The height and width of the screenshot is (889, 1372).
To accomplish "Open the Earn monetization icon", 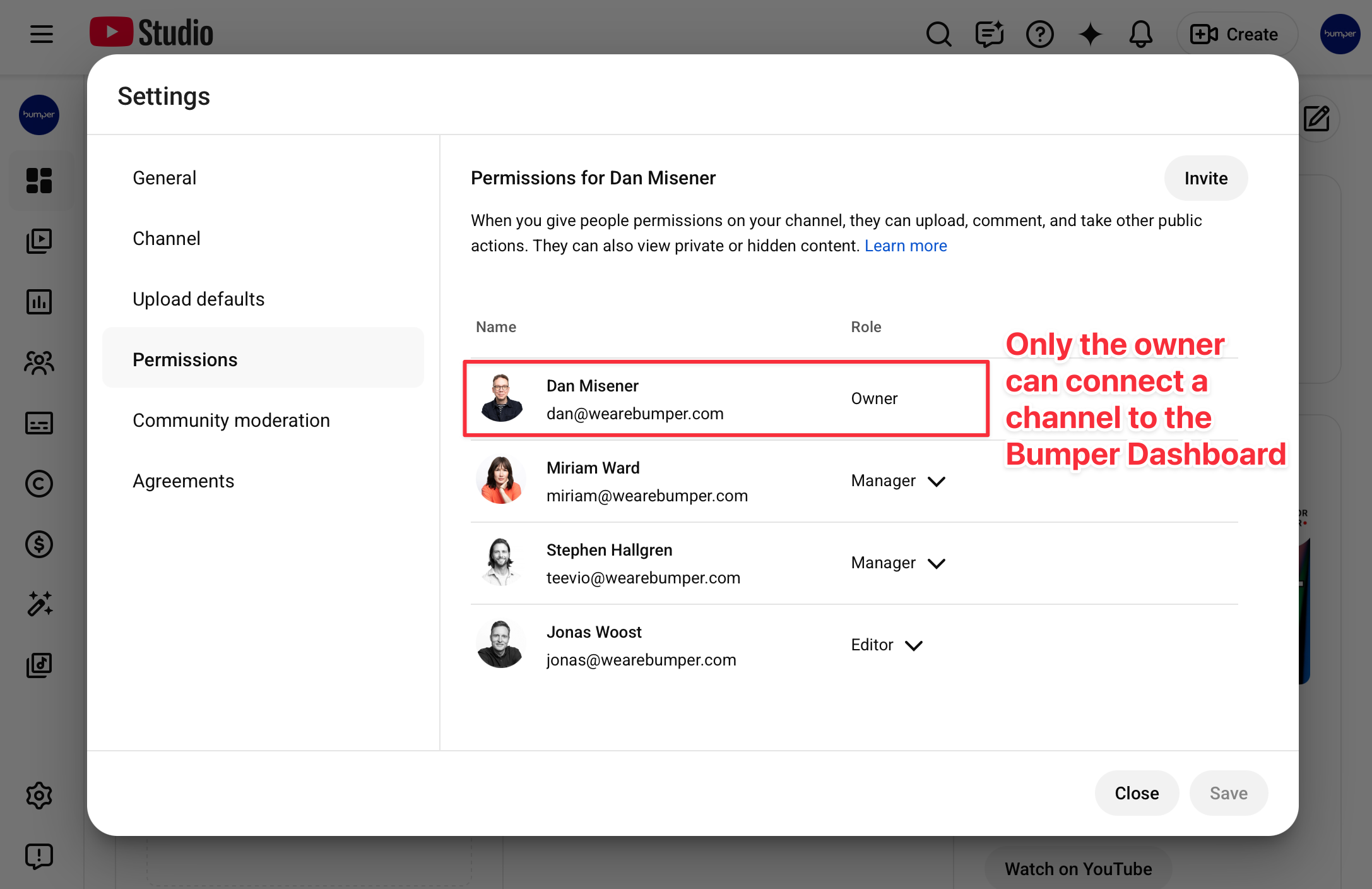I will click(39, 544).
